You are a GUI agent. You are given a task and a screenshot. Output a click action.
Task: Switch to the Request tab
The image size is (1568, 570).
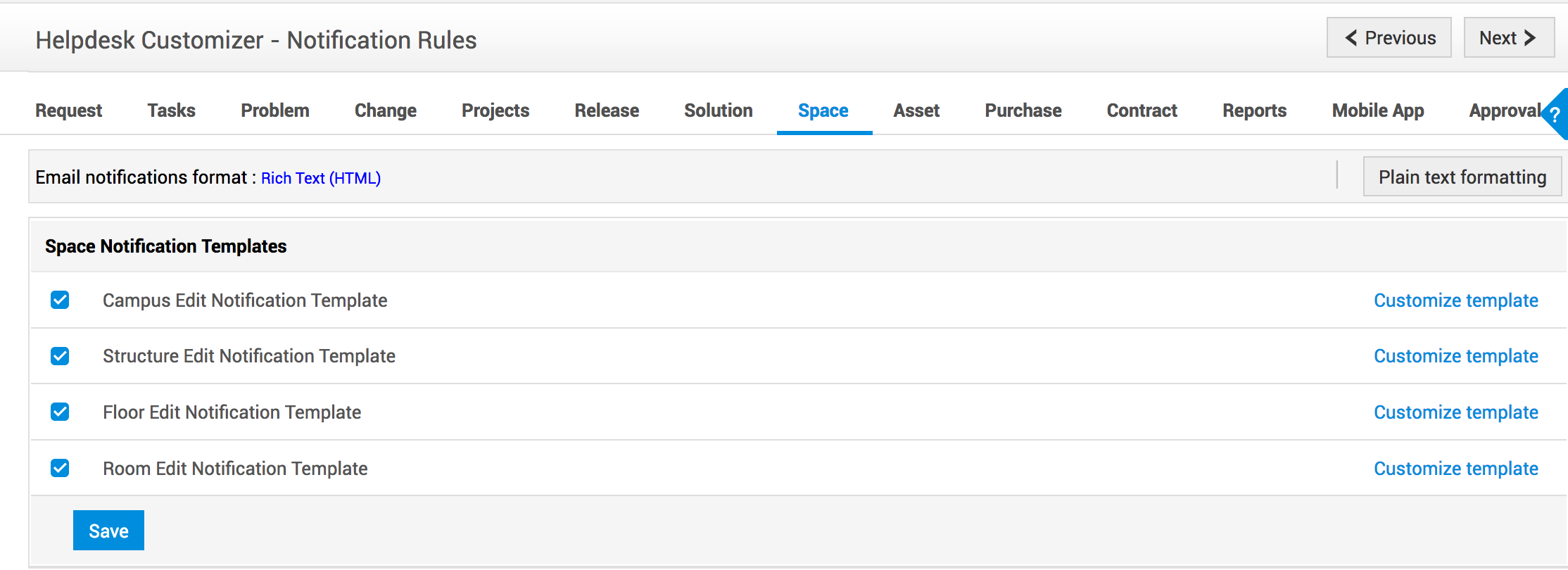pyautogui.click(x=69, y=110)
